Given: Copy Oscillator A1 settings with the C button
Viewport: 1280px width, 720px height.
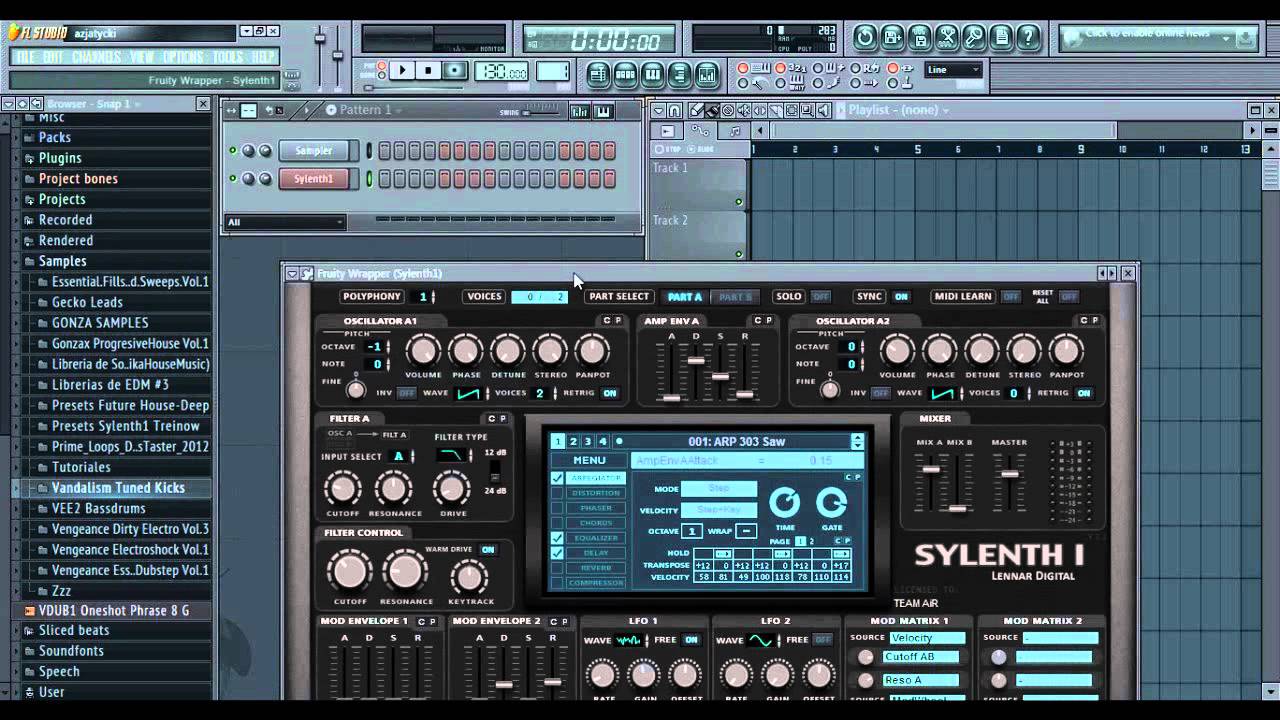Looking at the screenshot, I should coord(605,321).
